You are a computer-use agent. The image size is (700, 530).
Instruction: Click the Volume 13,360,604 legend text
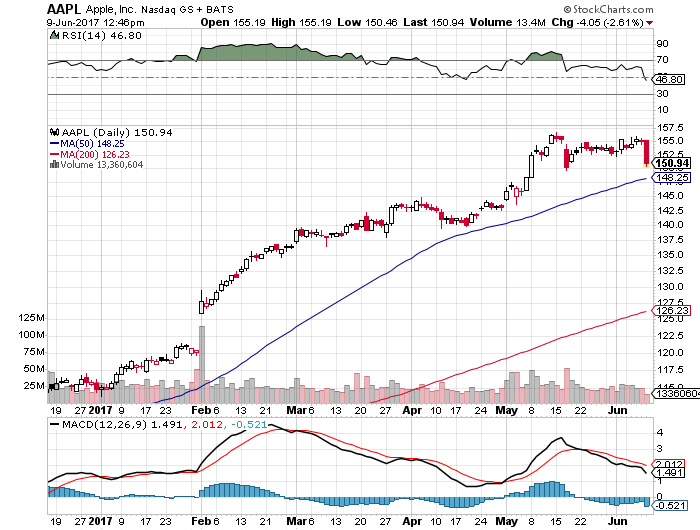tap(102, 165)
